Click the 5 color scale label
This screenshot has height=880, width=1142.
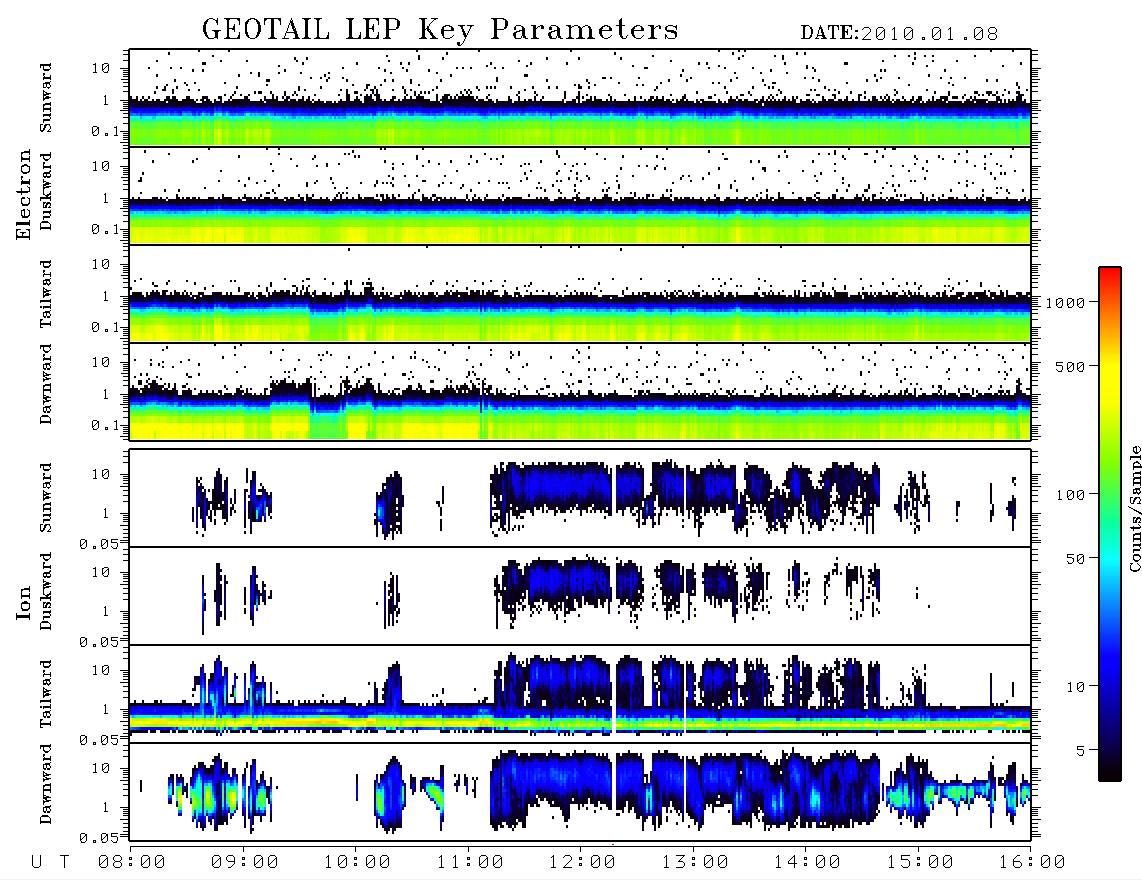pyautogui.click(x=1081, y=750)
